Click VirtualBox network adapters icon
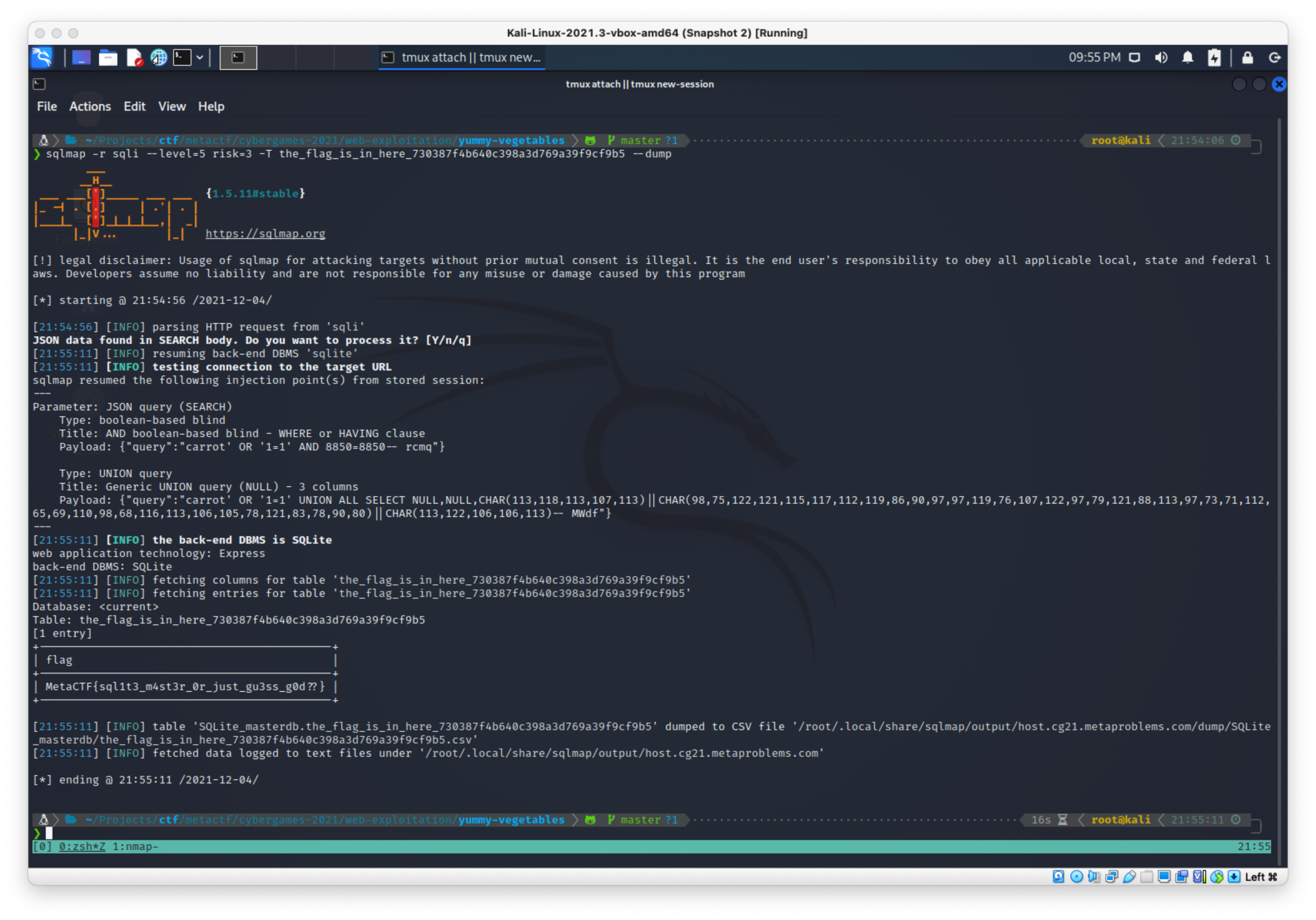 tap(1111, 876)
